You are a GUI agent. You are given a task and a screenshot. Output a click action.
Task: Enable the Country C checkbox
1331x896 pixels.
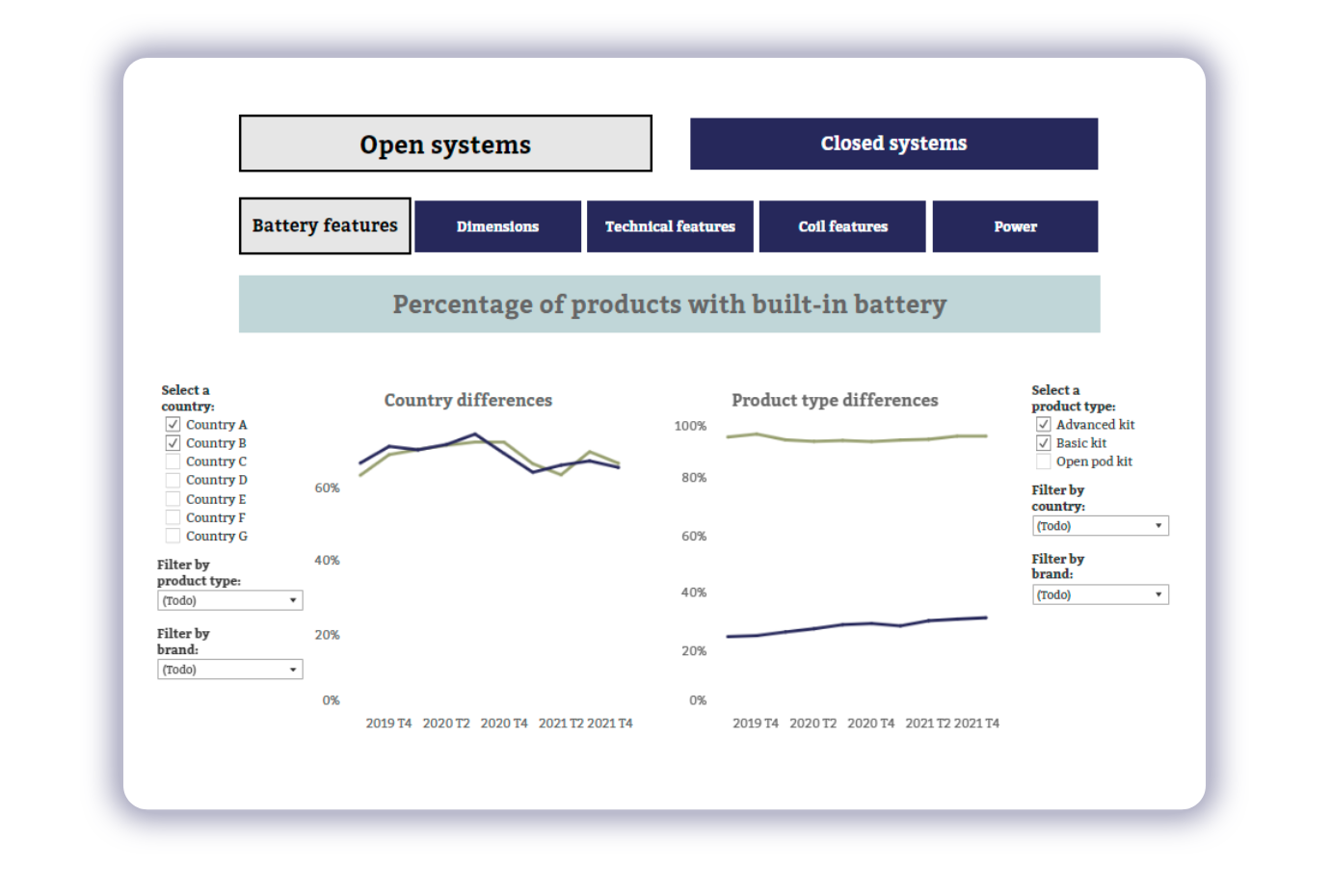(x=173, y=461)
